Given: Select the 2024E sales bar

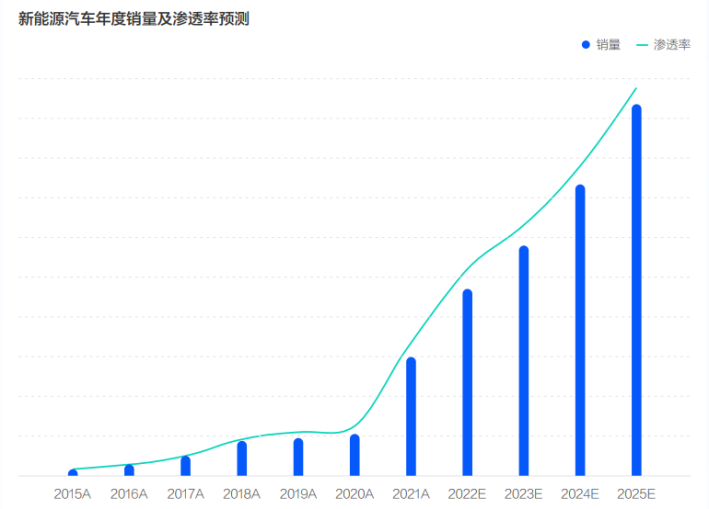Looking at the screenshot, I should point(580,330).
